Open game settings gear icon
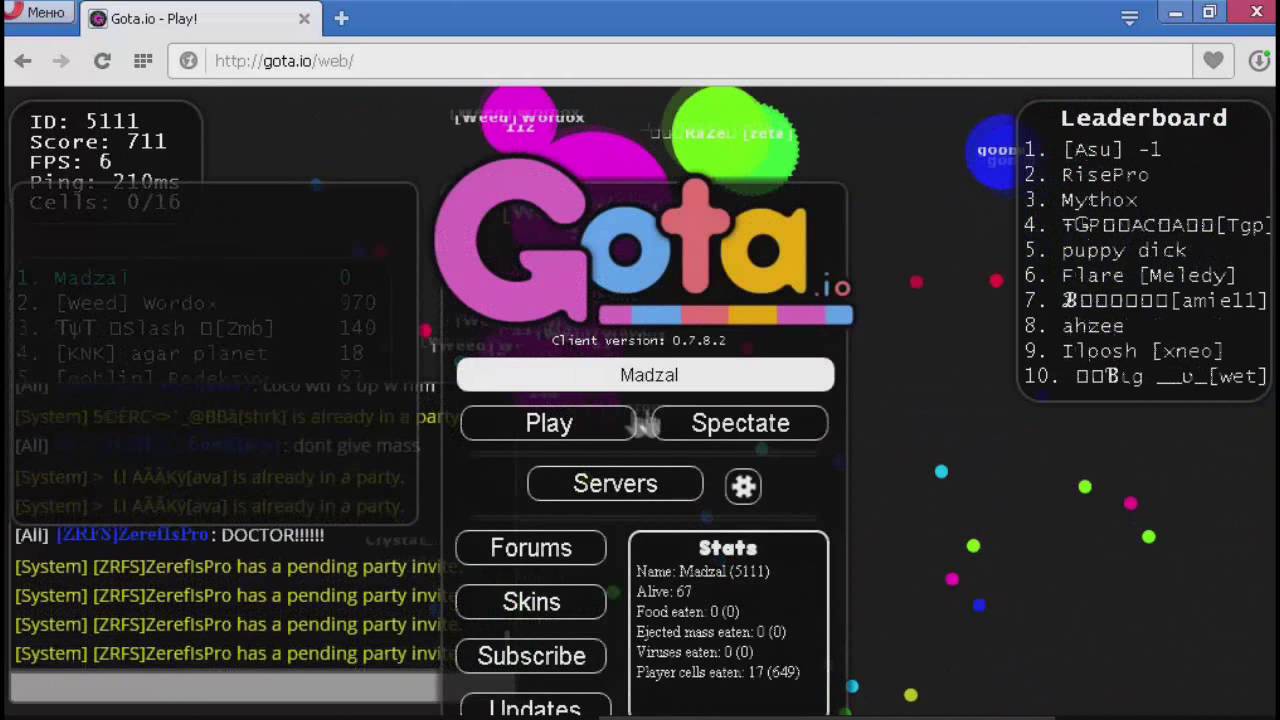The image size is (1280, 720). pyautogui.click(x=743, y=486)
